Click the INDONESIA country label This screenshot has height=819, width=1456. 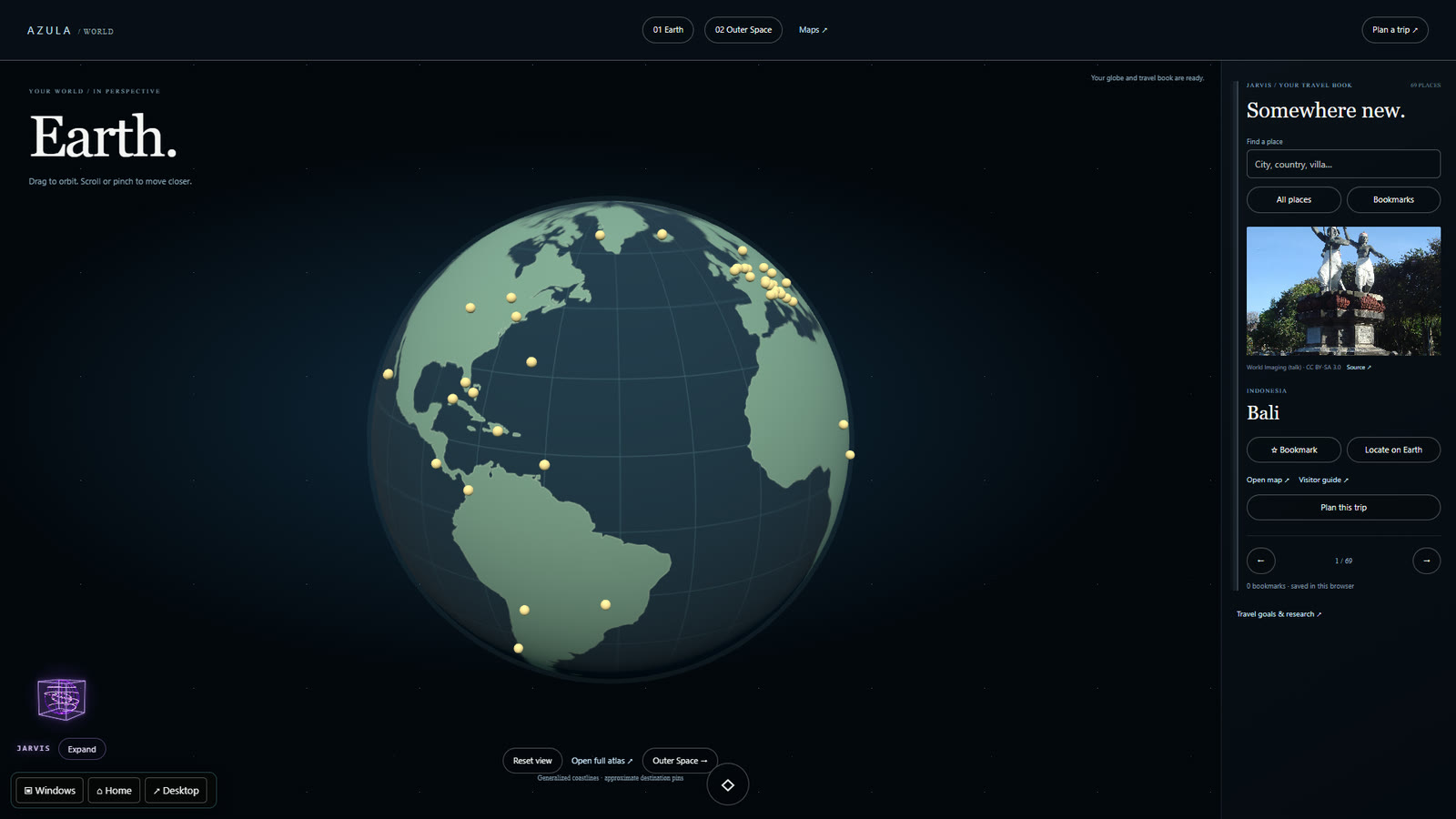1267,390
